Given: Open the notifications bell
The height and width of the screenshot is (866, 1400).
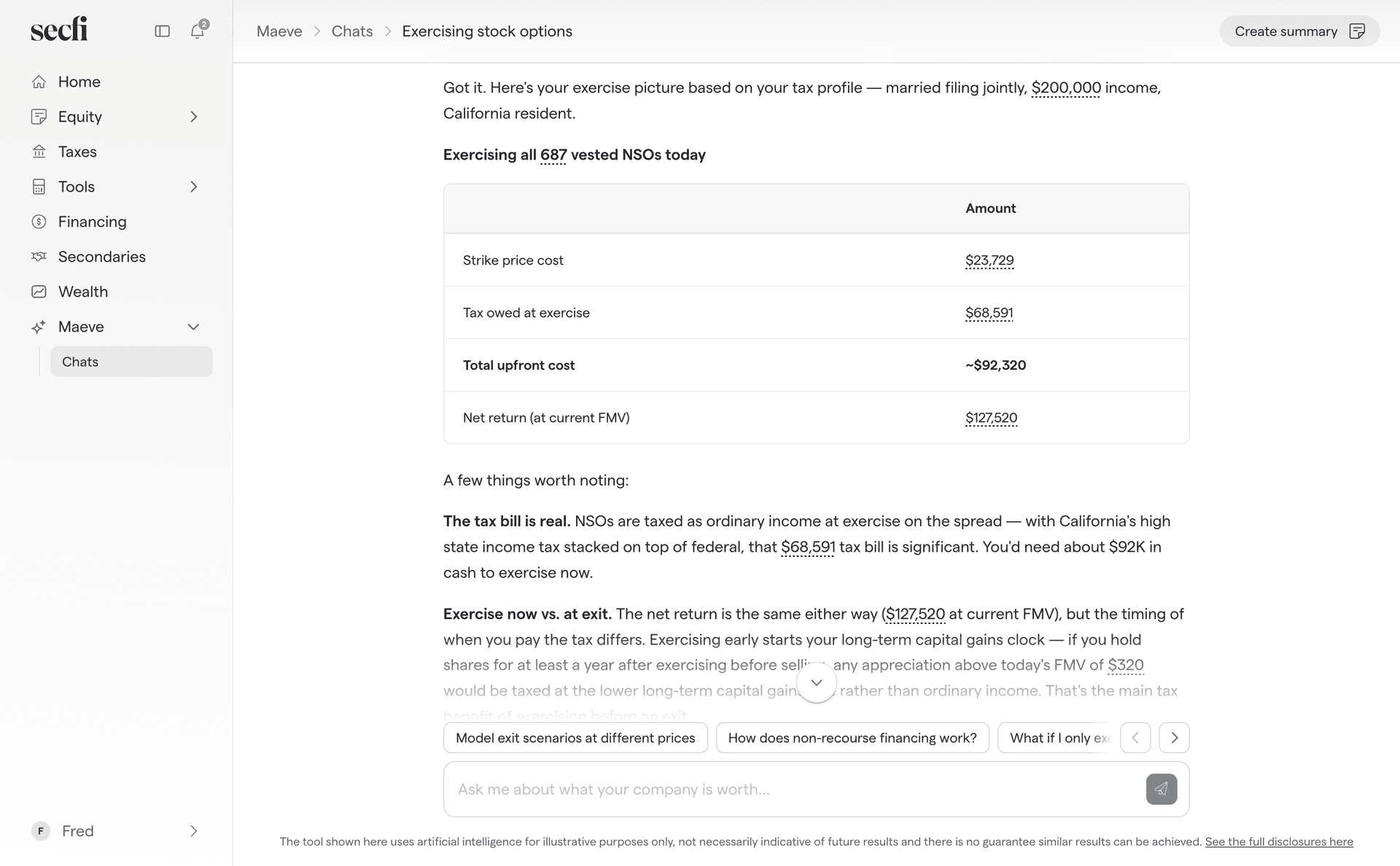Looking at the screenshot, I should [198, 31].
